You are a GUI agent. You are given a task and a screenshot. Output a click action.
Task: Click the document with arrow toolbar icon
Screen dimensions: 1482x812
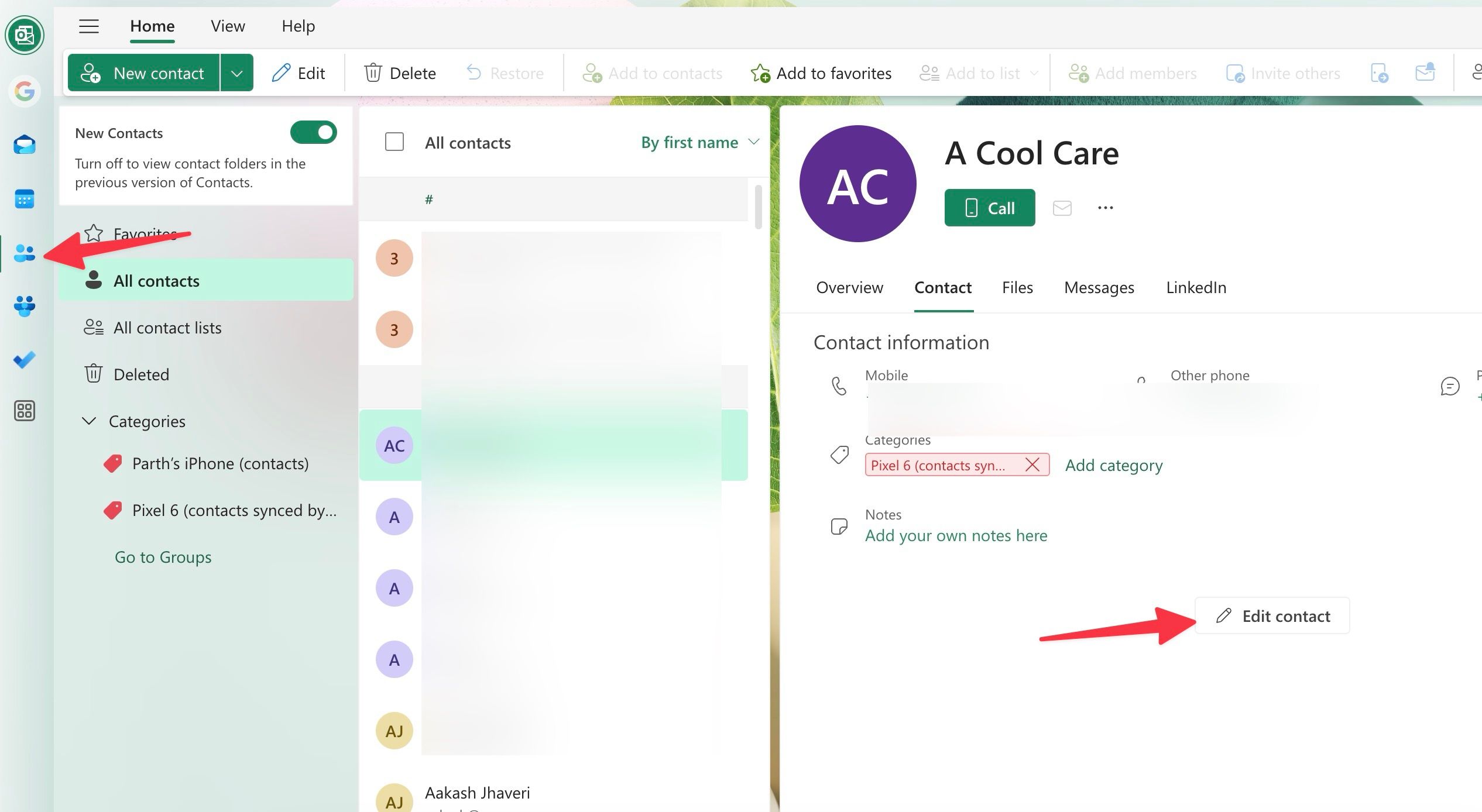1380,73
